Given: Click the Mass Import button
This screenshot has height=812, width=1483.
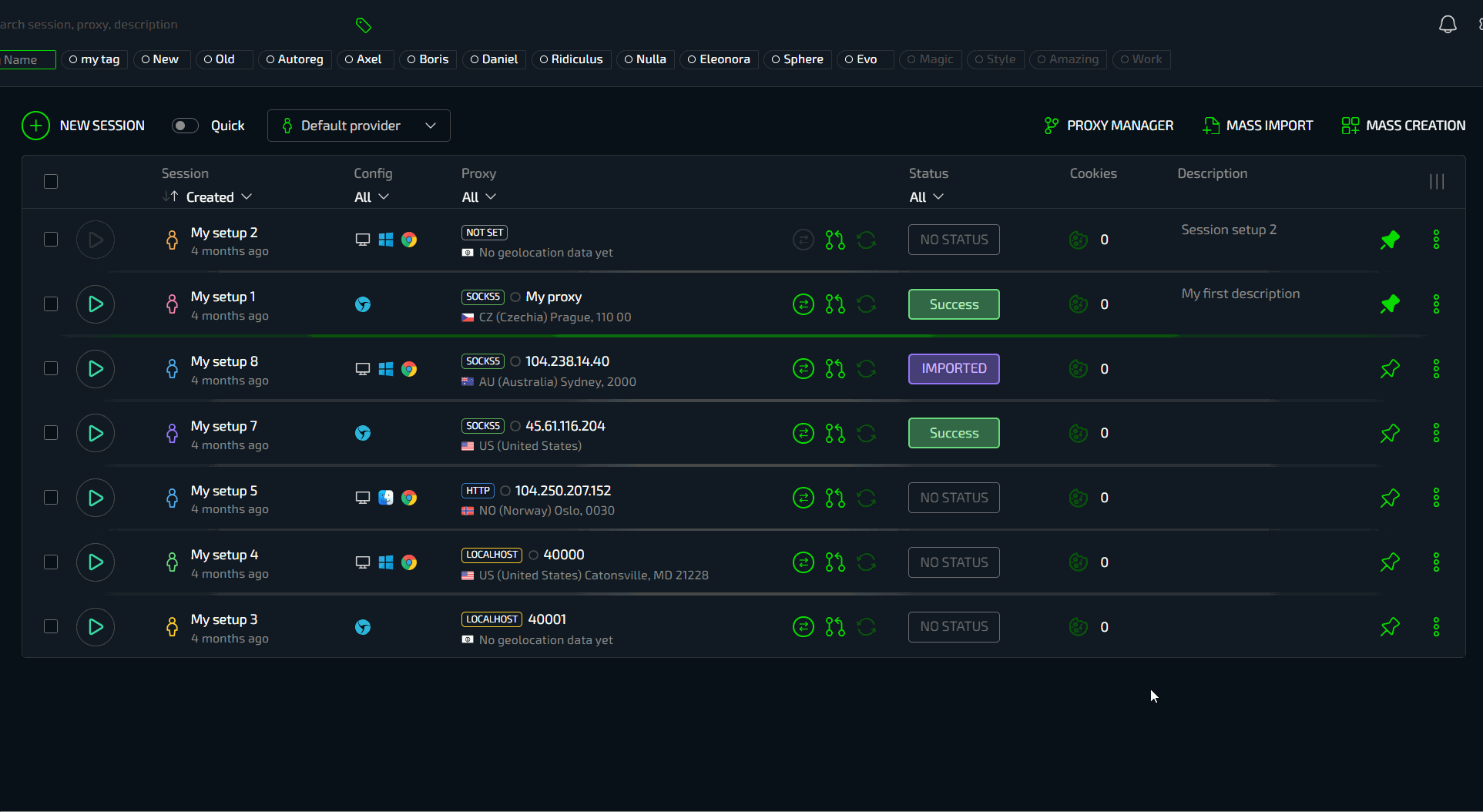Looking at the screenshot, I should 1258,126.
